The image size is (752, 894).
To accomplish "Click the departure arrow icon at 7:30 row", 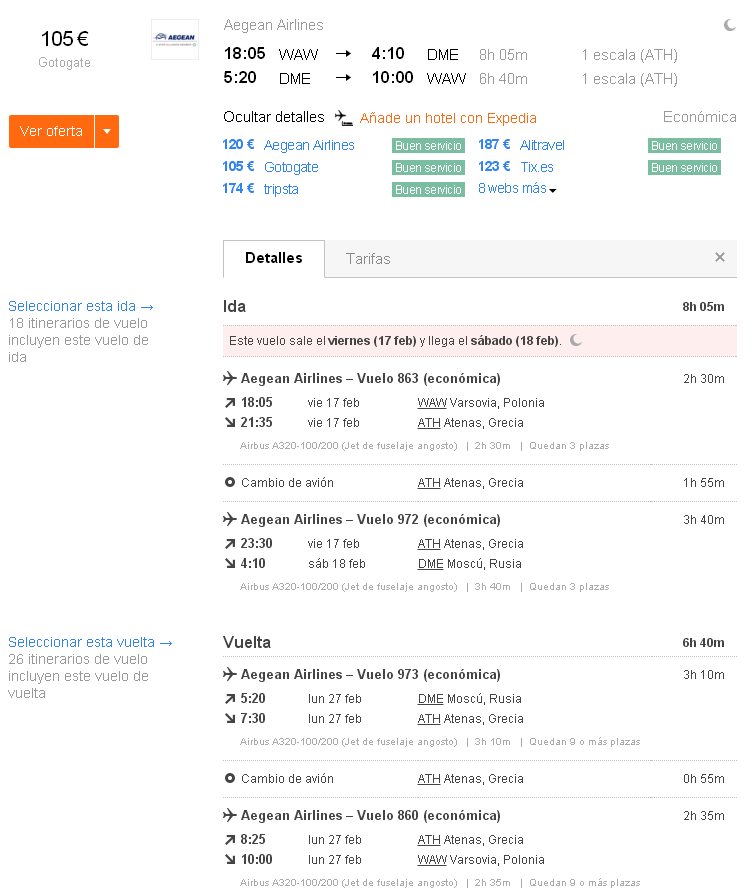I will click(230, 718).
